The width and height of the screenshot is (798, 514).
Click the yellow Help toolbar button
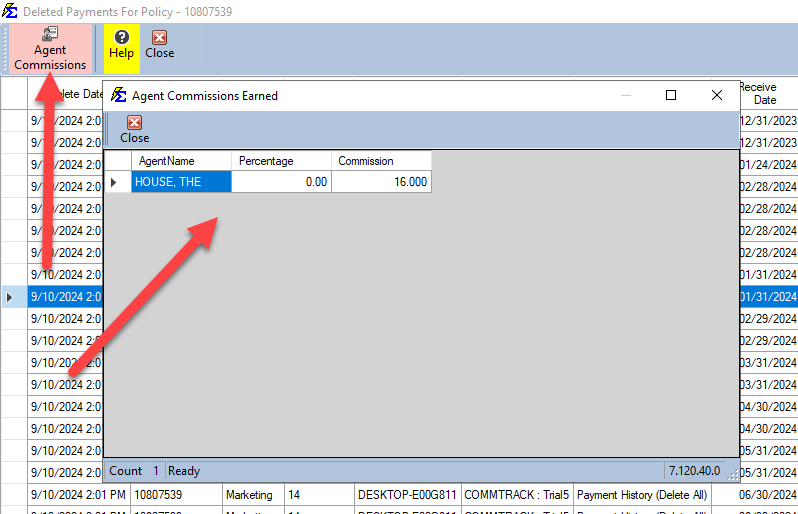121,45
